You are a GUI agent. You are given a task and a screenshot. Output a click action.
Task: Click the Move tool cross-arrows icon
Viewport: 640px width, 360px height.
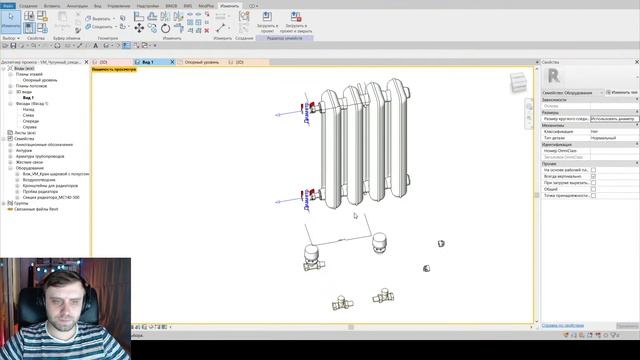point(139,28)
